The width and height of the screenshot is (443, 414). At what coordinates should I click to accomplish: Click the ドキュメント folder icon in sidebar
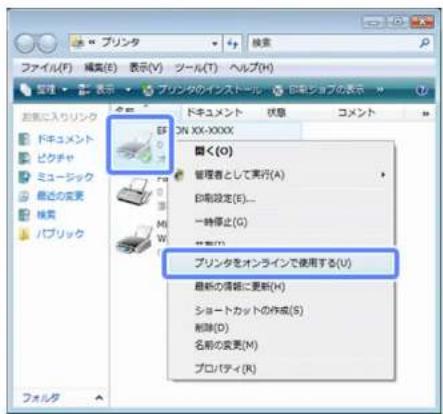24,139
